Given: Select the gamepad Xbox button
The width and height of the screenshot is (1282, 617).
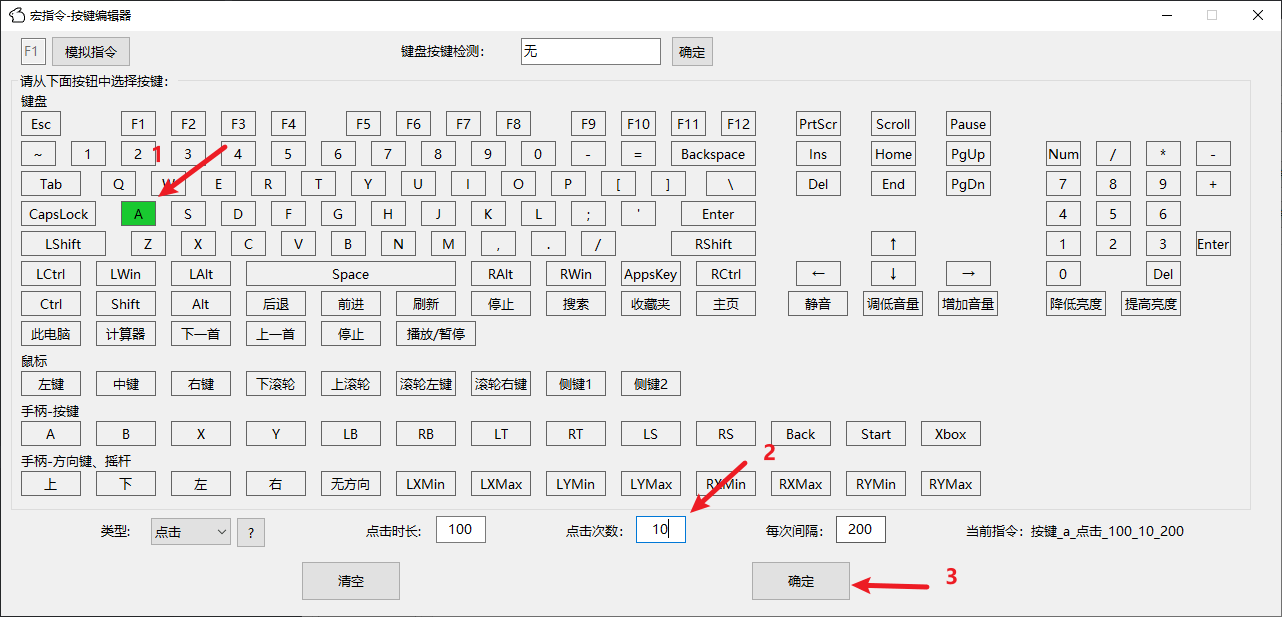Looking at the screenshot, I should (951, 434).
